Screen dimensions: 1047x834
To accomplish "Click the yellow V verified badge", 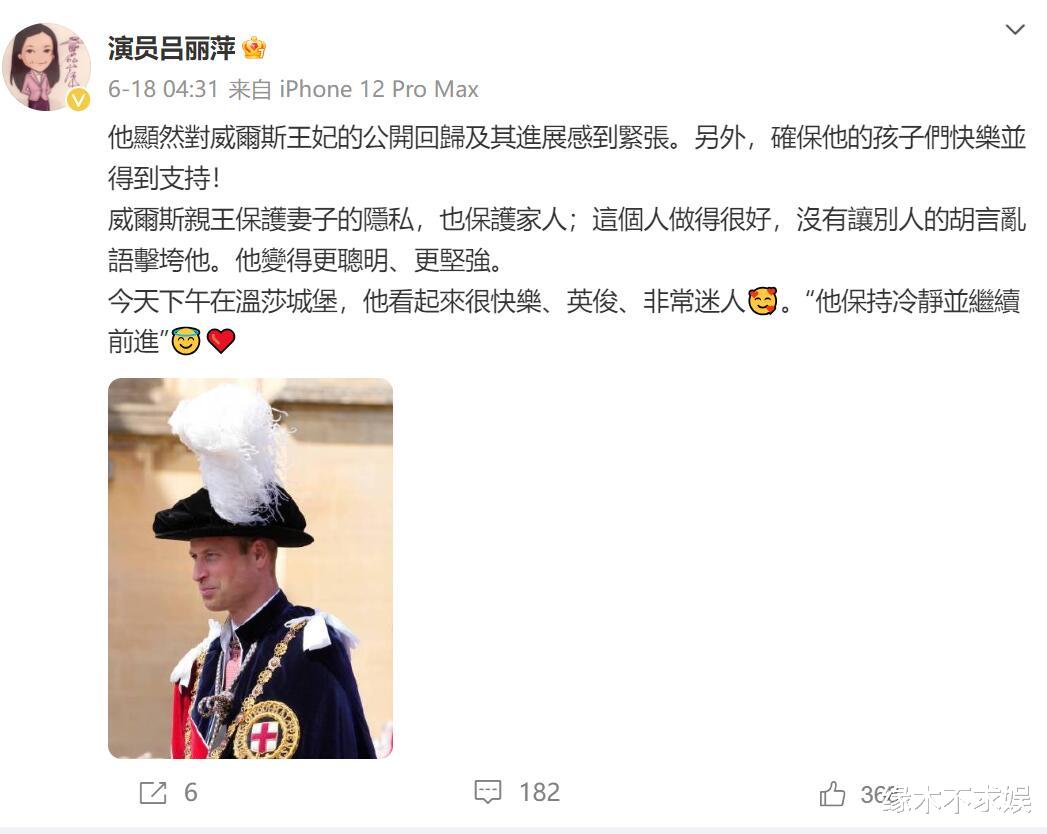I will [79, 100].
